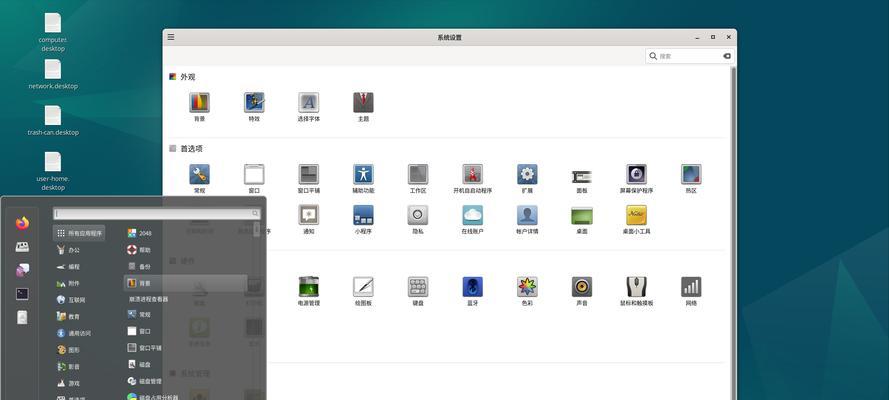Open the chat app in menu favorites
Viewport: 889px width, 400px height.
[22, 270]
